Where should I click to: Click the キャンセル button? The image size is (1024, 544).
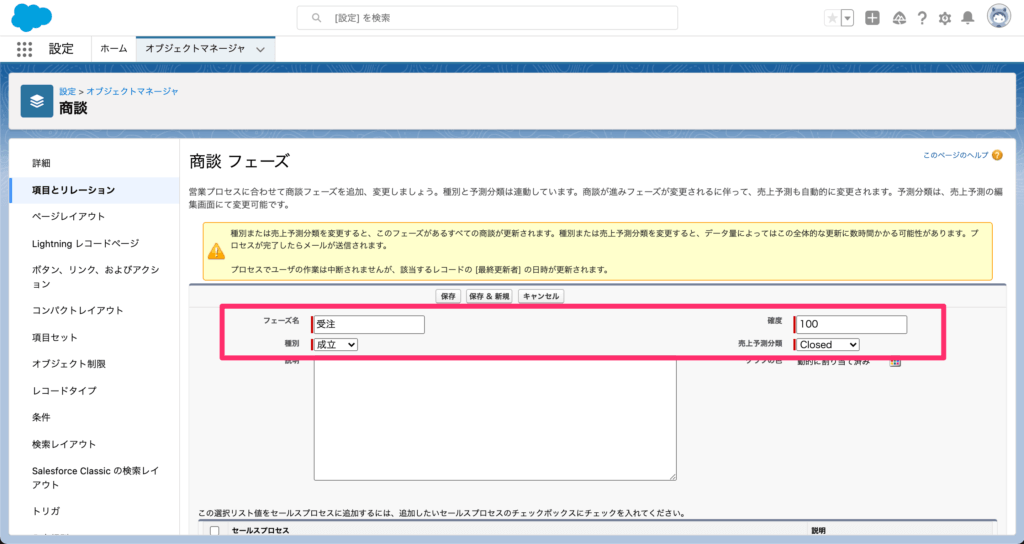541,296
